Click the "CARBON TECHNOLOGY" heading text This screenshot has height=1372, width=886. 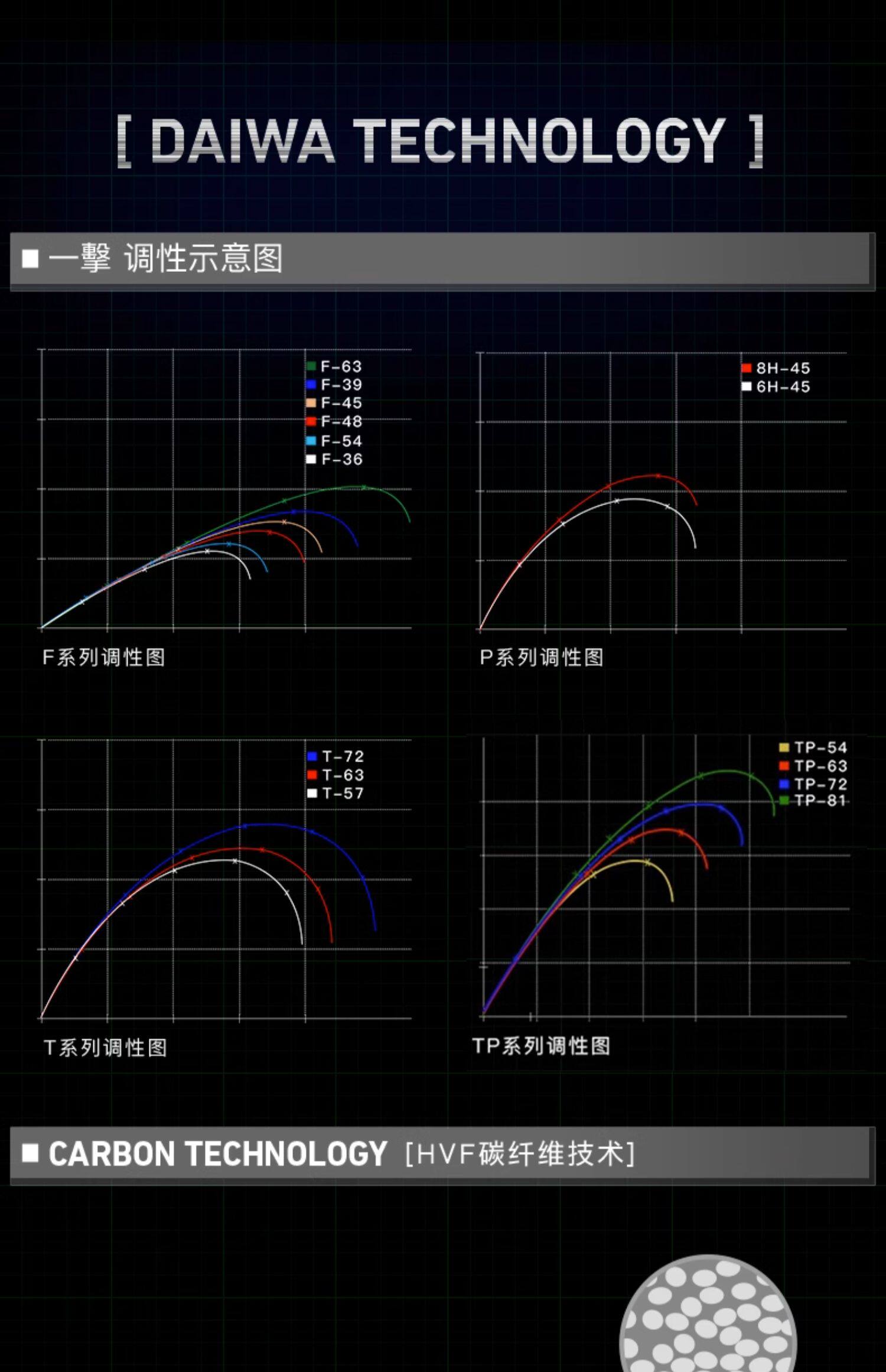tap(217, 1153)
